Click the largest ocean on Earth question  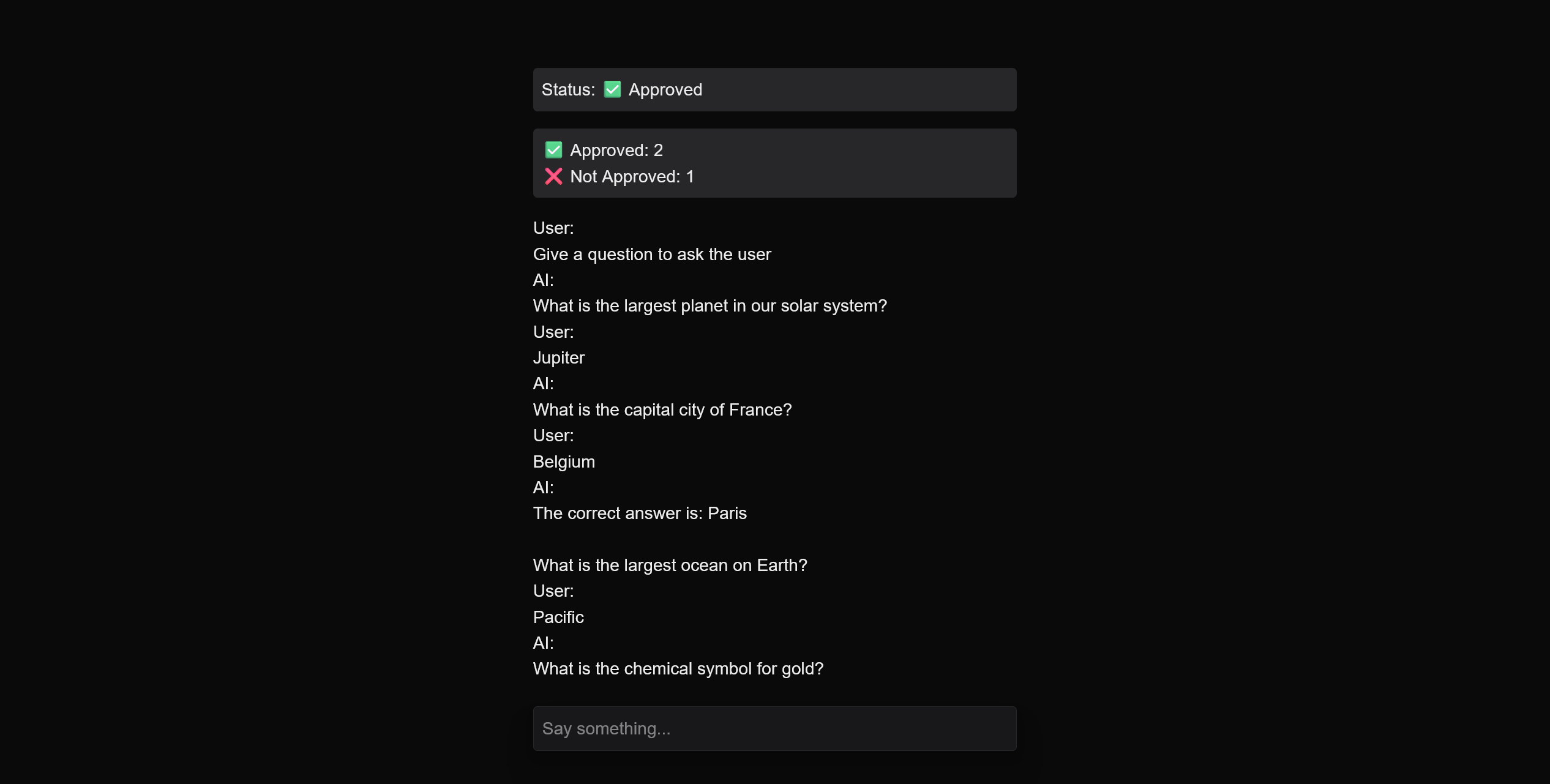(x=670, y=565)
